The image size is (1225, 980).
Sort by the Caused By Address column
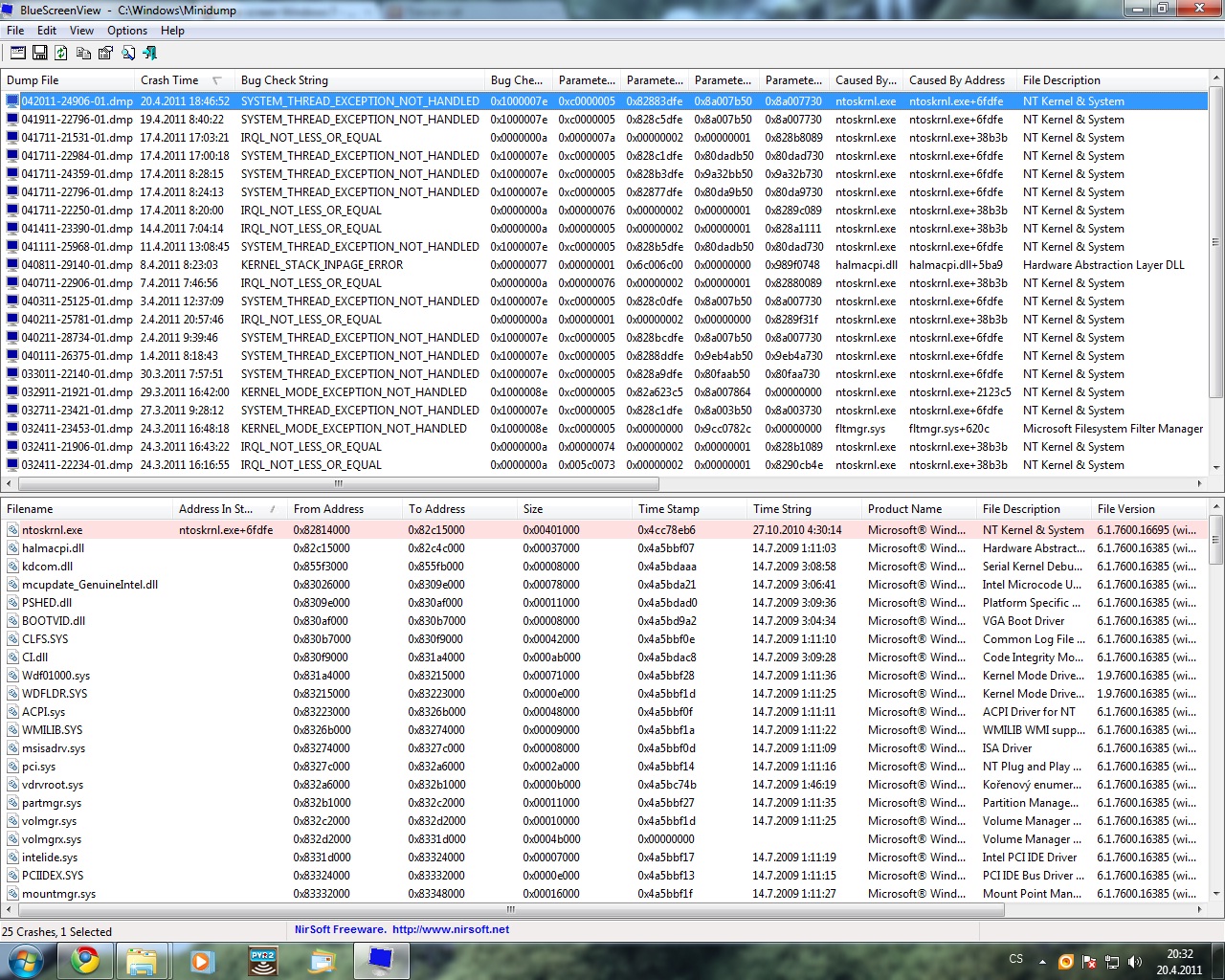coord(960,80)
